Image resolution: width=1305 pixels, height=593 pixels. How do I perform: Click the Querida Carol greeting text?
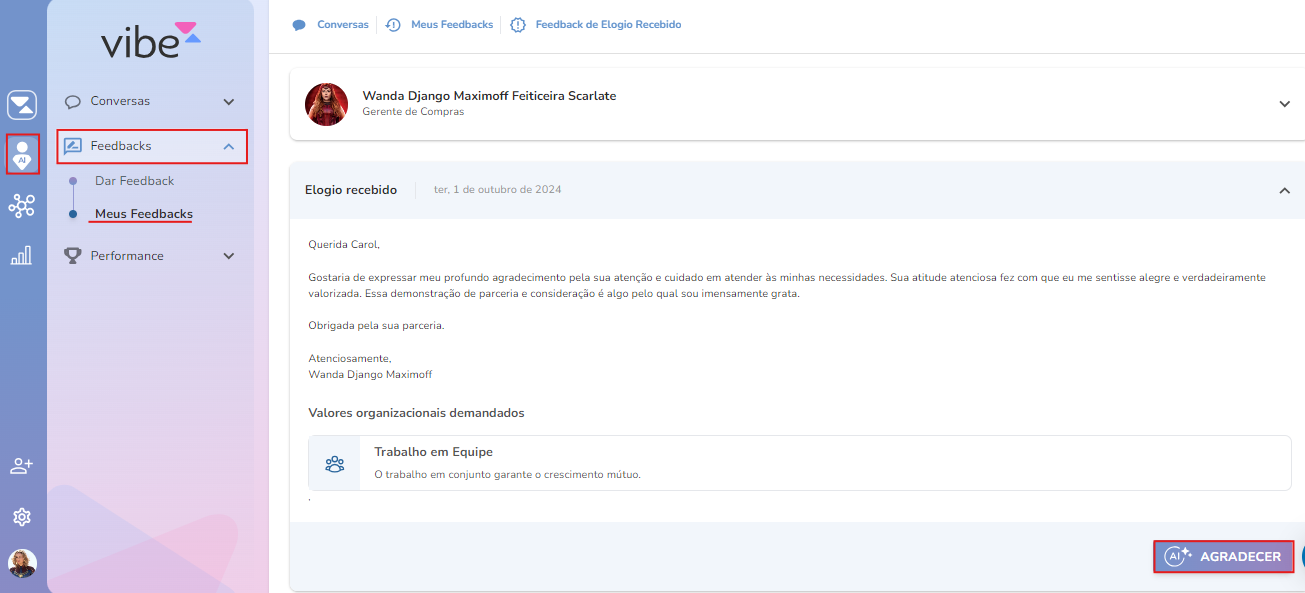coord(344,244)
